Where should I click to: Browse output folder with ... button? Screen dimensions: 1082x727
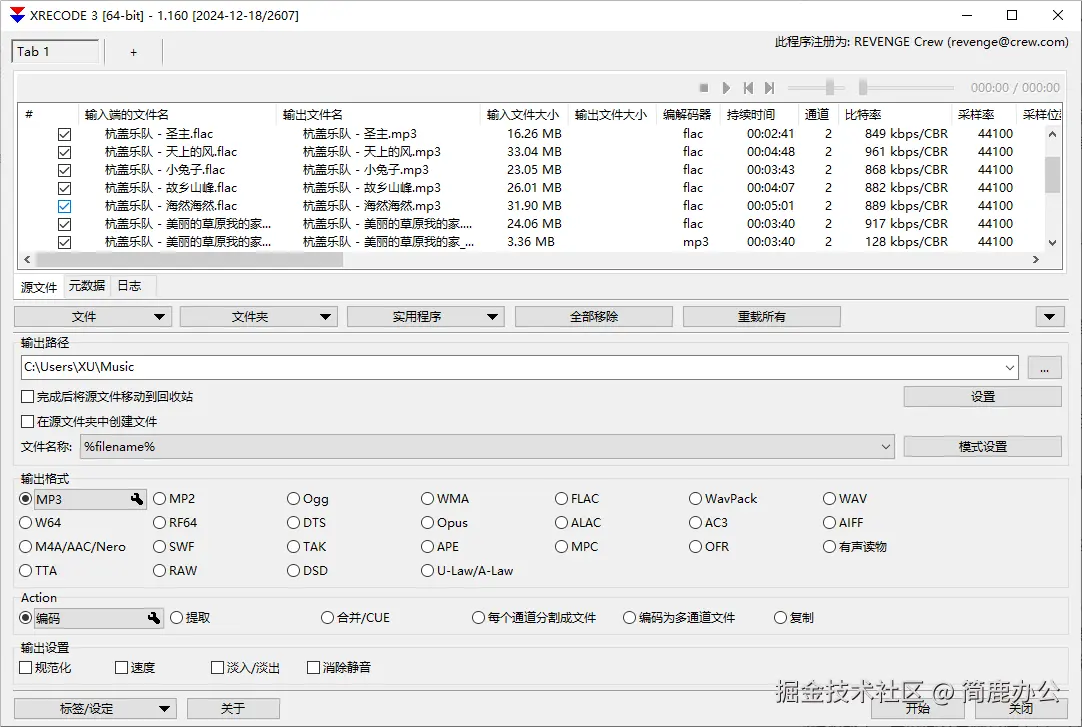pos(1044,368)
